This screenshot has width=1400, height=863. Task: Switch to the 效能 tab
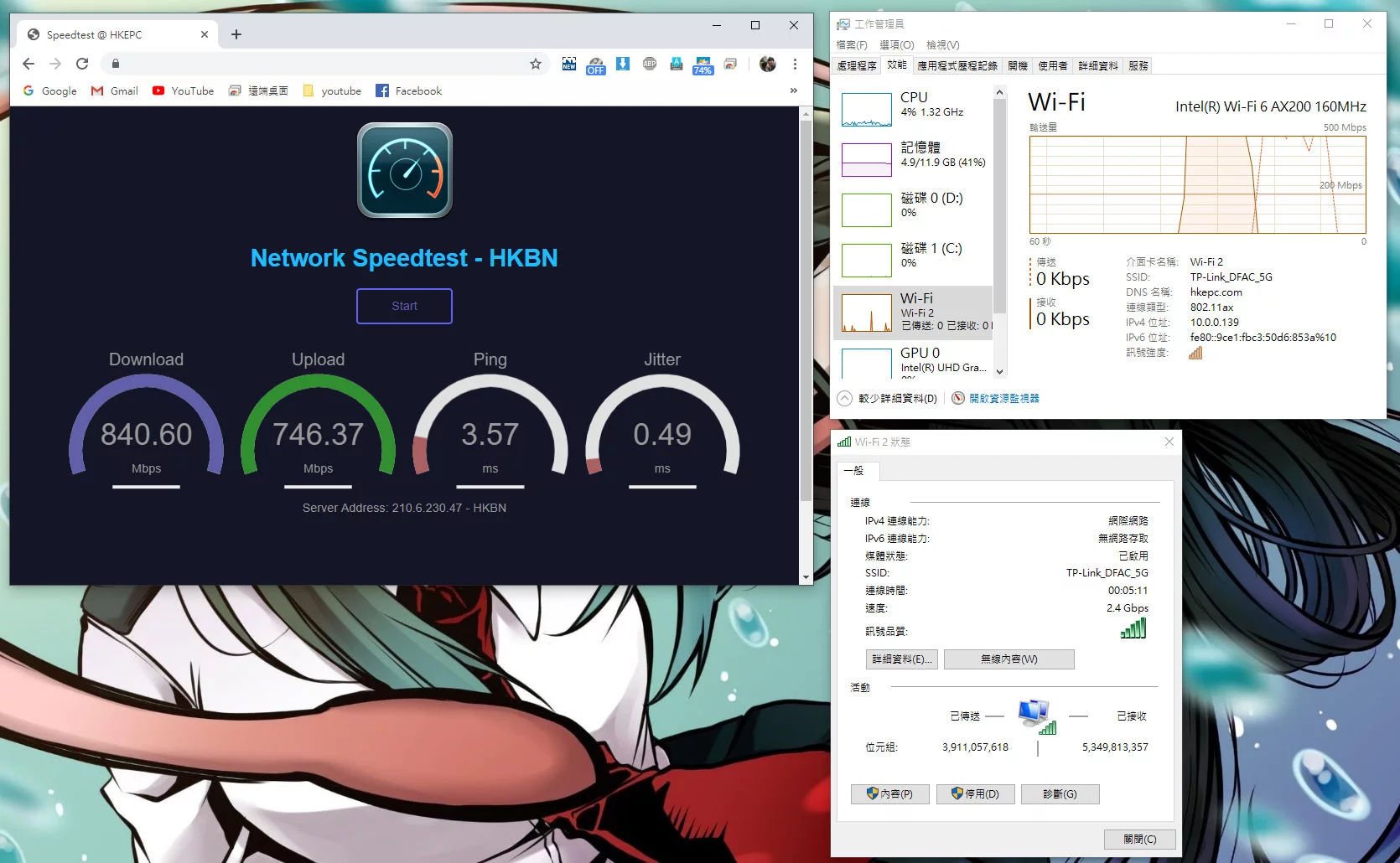(896, 65)
